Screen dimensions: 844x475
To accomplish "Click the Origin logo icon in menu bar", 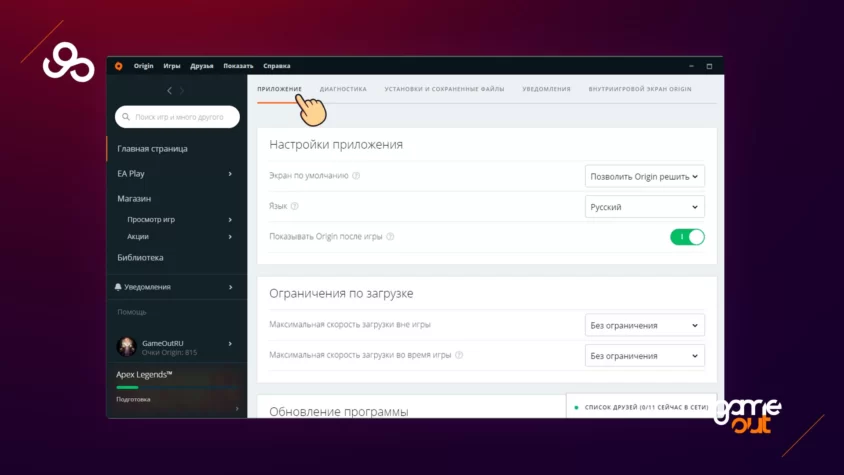I will coord(118,66).
